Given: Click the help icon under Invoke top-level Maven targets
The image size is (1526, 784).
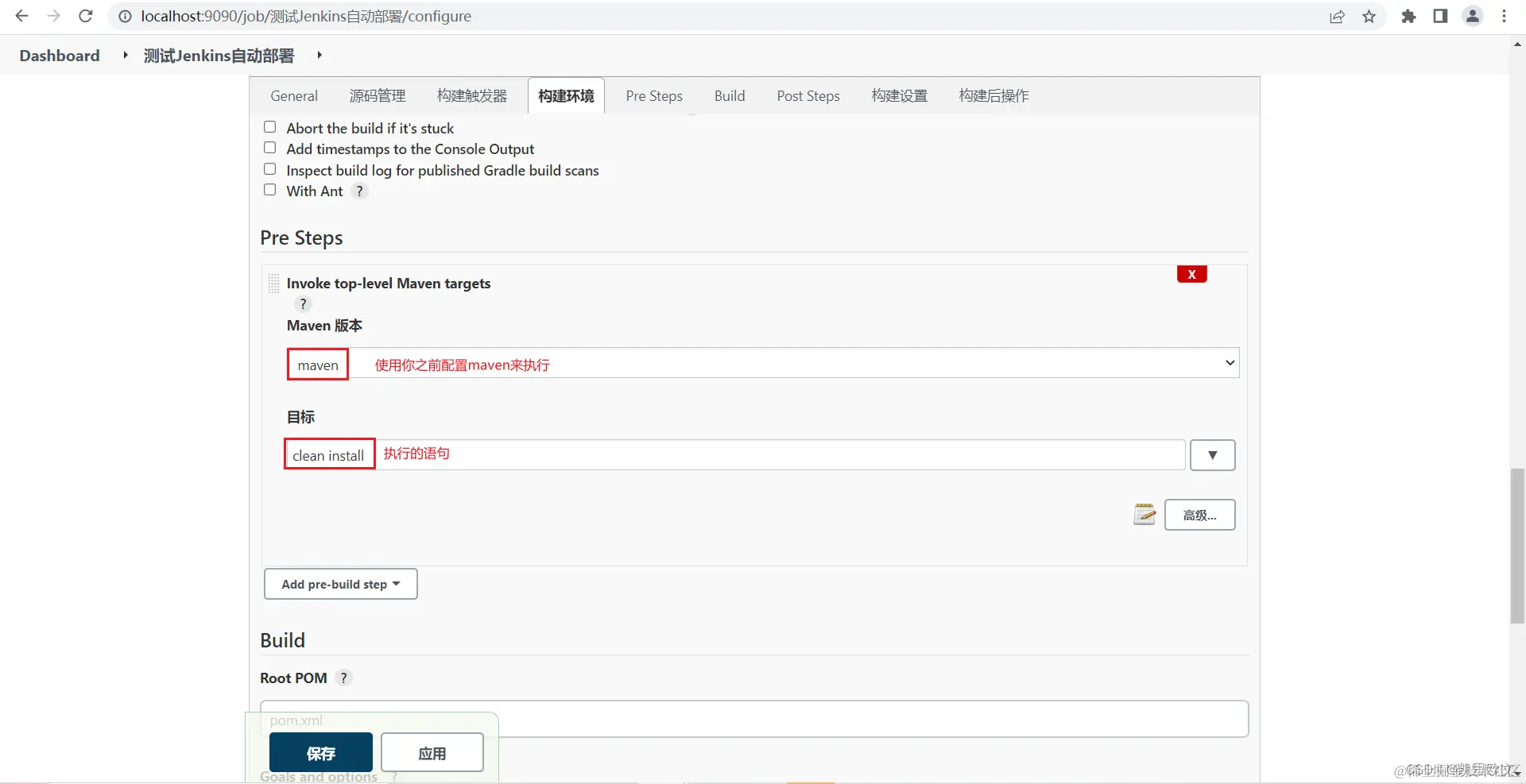Looking at the screenshot, I should (x=303, y=304).
